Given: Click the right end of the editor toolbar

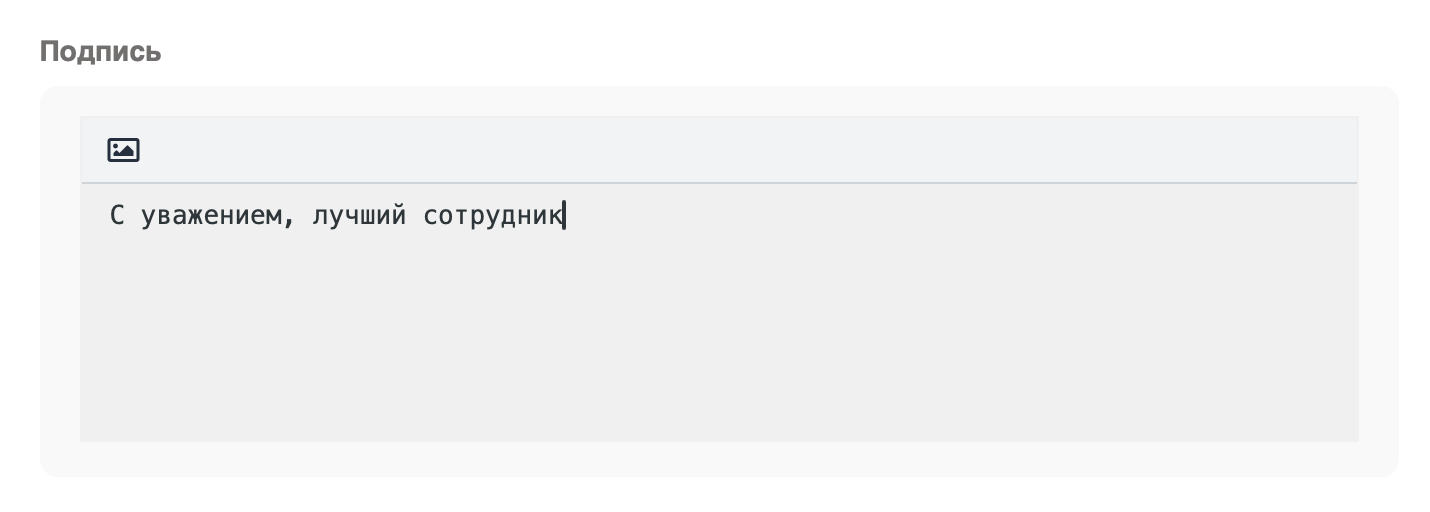Looking at the screenshot, I should click(x=1330, y=150).
